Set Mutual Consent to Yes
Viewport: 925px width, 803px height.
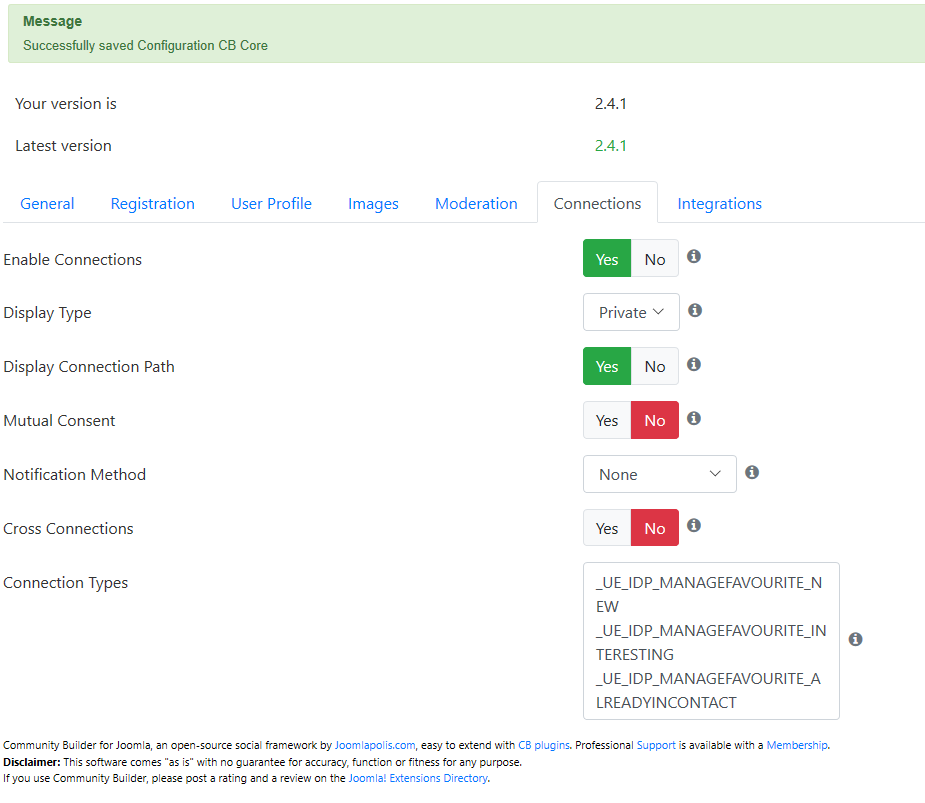pyautogui.click(x=607, y=420)
